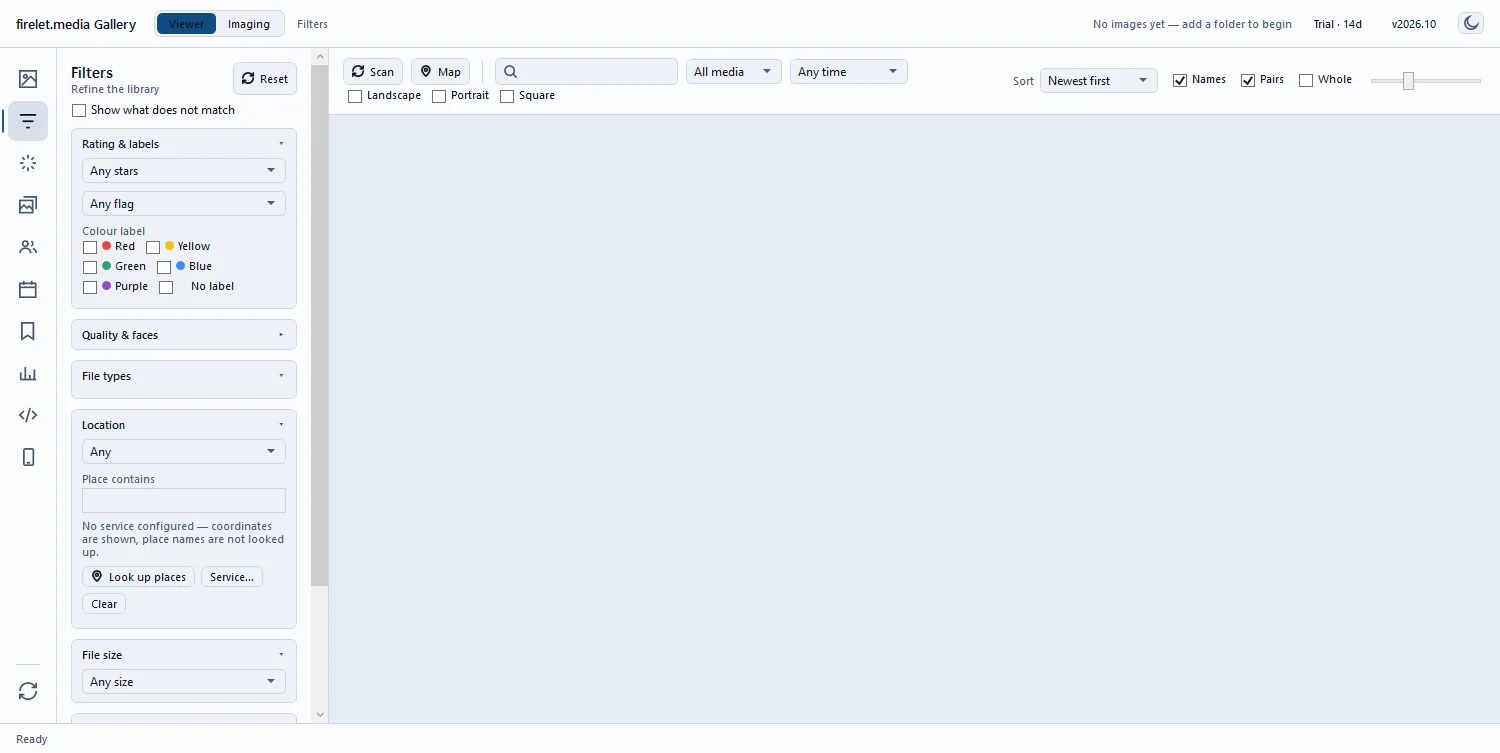Open the Map view with the pin icon
The width and height of the screenshot is (1500, 753).
coord(440,71)
